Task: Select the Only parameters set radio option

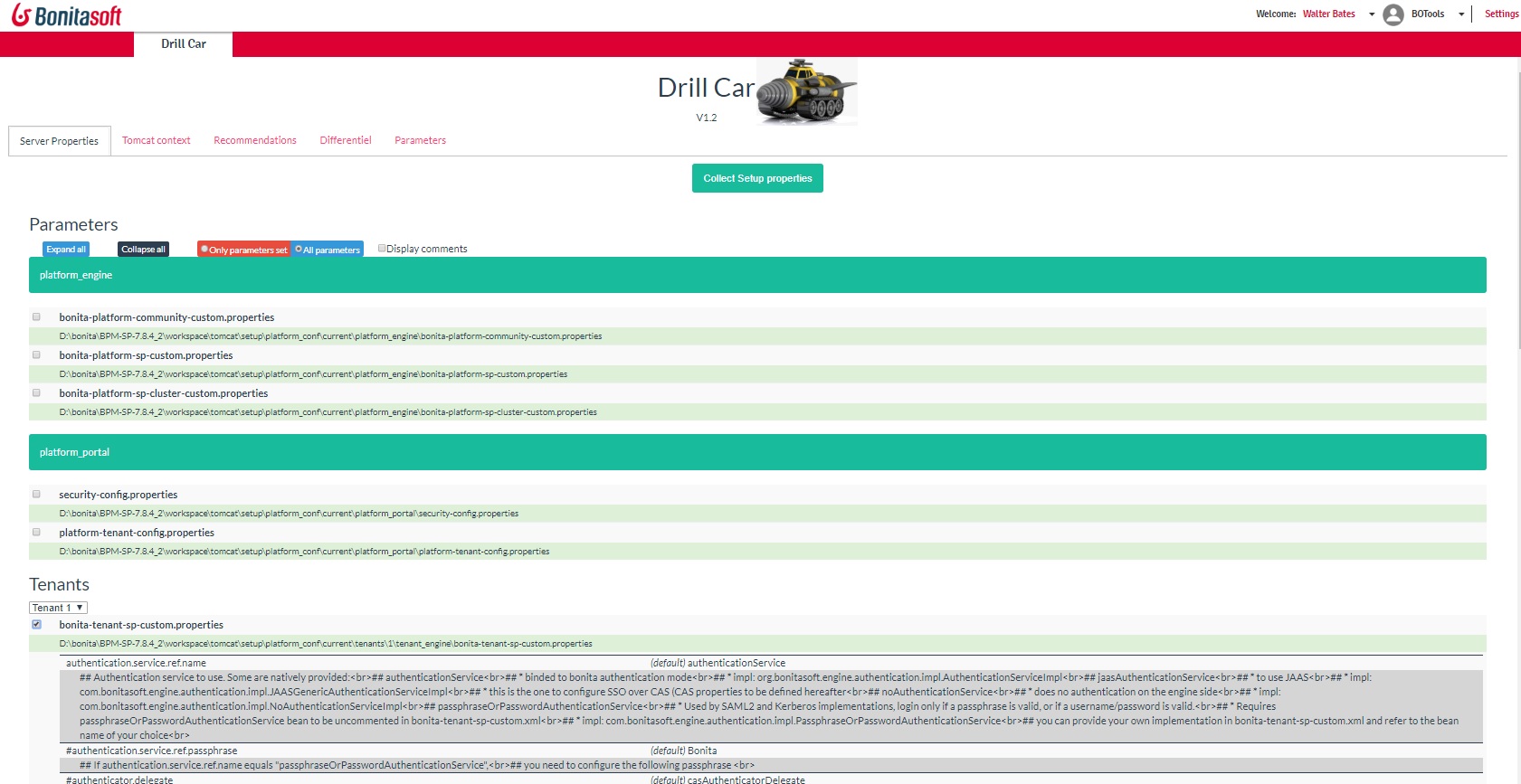Action: pos(204,249)
